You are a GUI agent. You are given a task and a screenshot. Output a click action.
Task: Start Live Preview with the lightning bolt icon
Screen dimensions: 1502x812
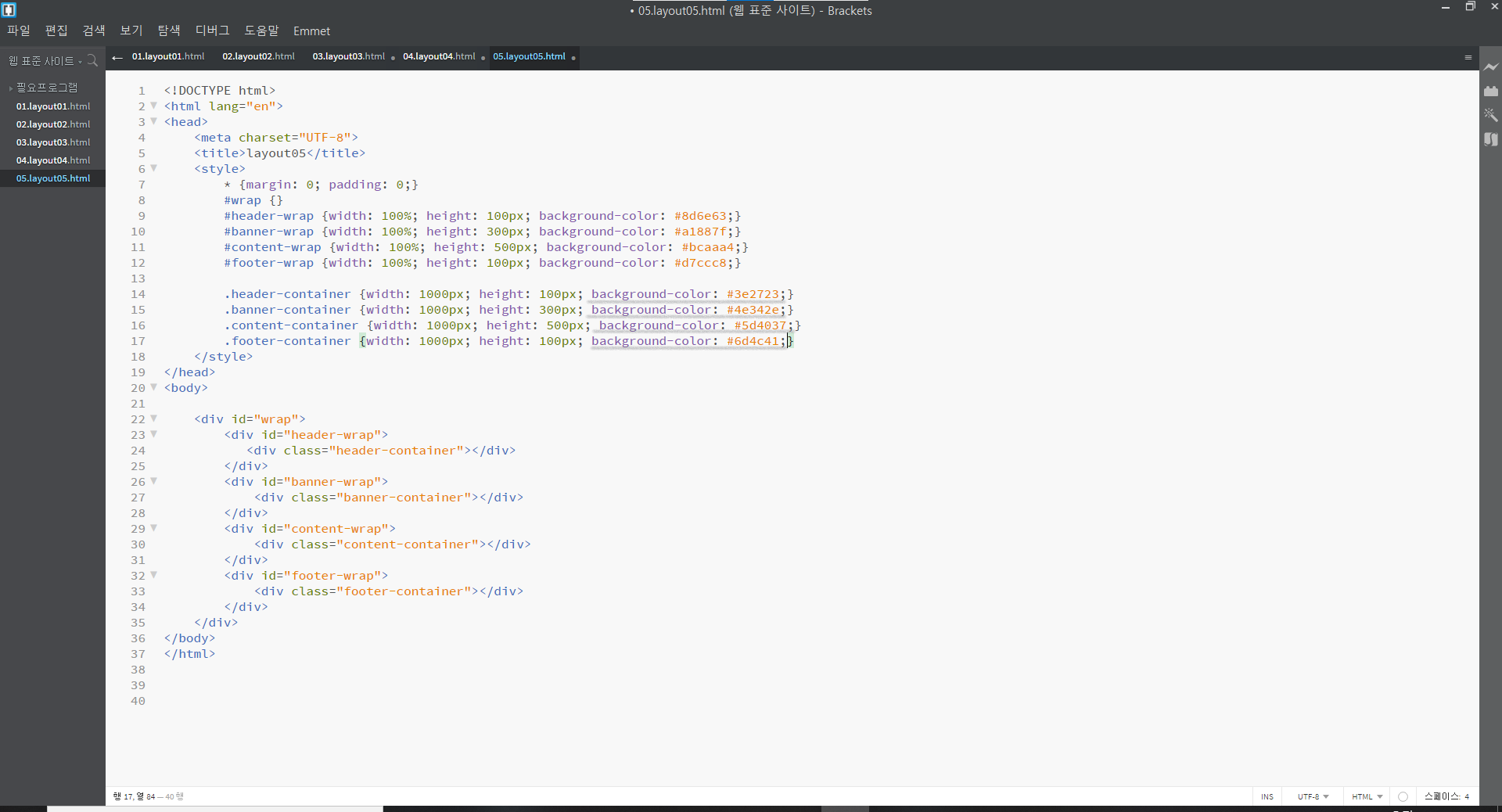click(1491, 68)
